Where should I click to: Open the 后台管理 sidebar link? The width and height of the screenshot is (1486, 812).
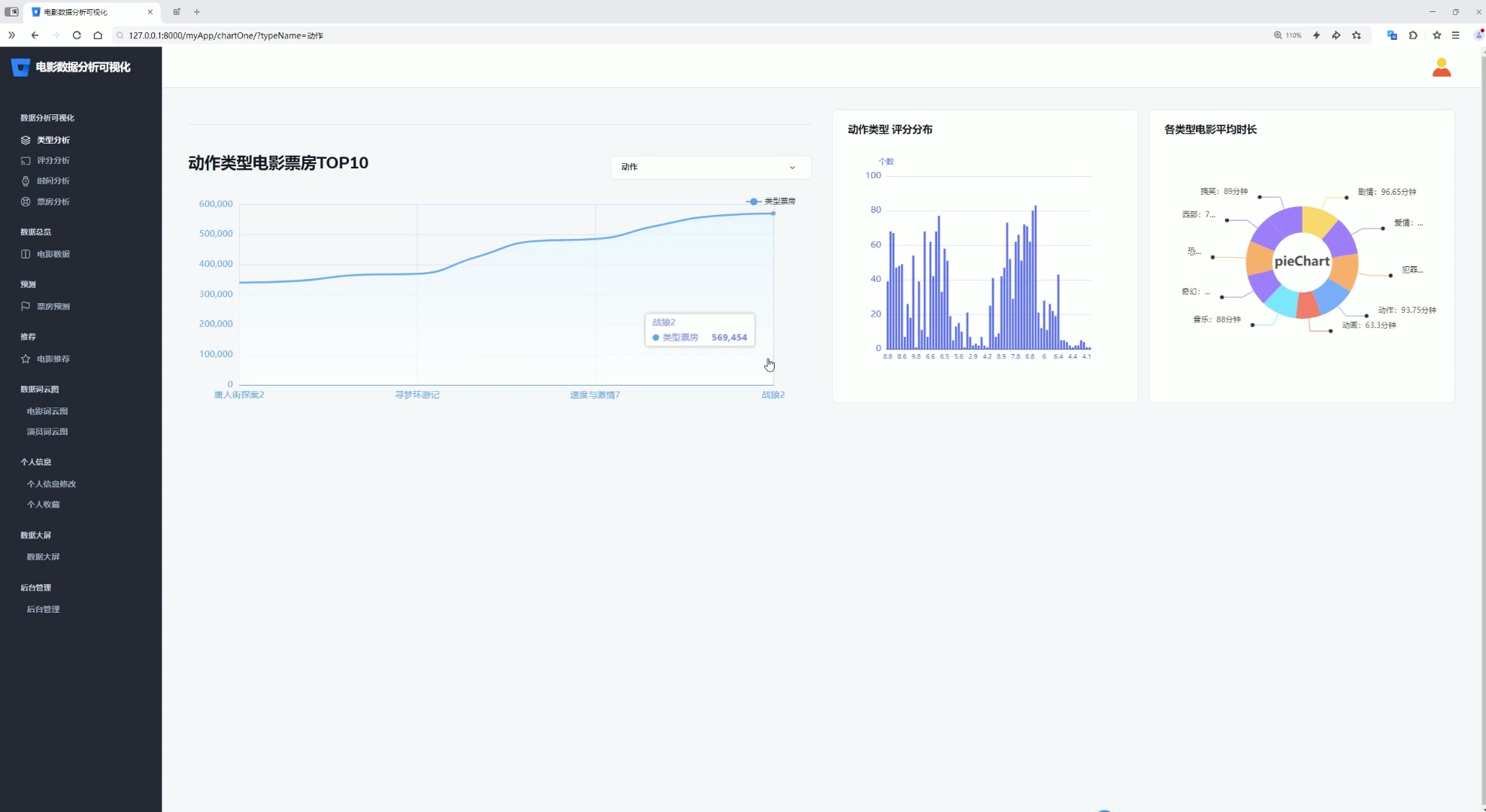tap(43, 610)
